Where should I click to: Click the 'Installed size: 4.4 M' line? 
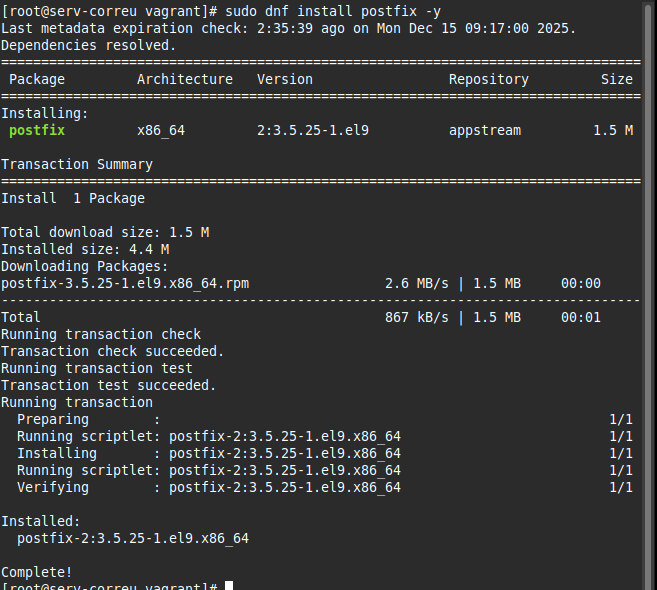pos(85,249)
